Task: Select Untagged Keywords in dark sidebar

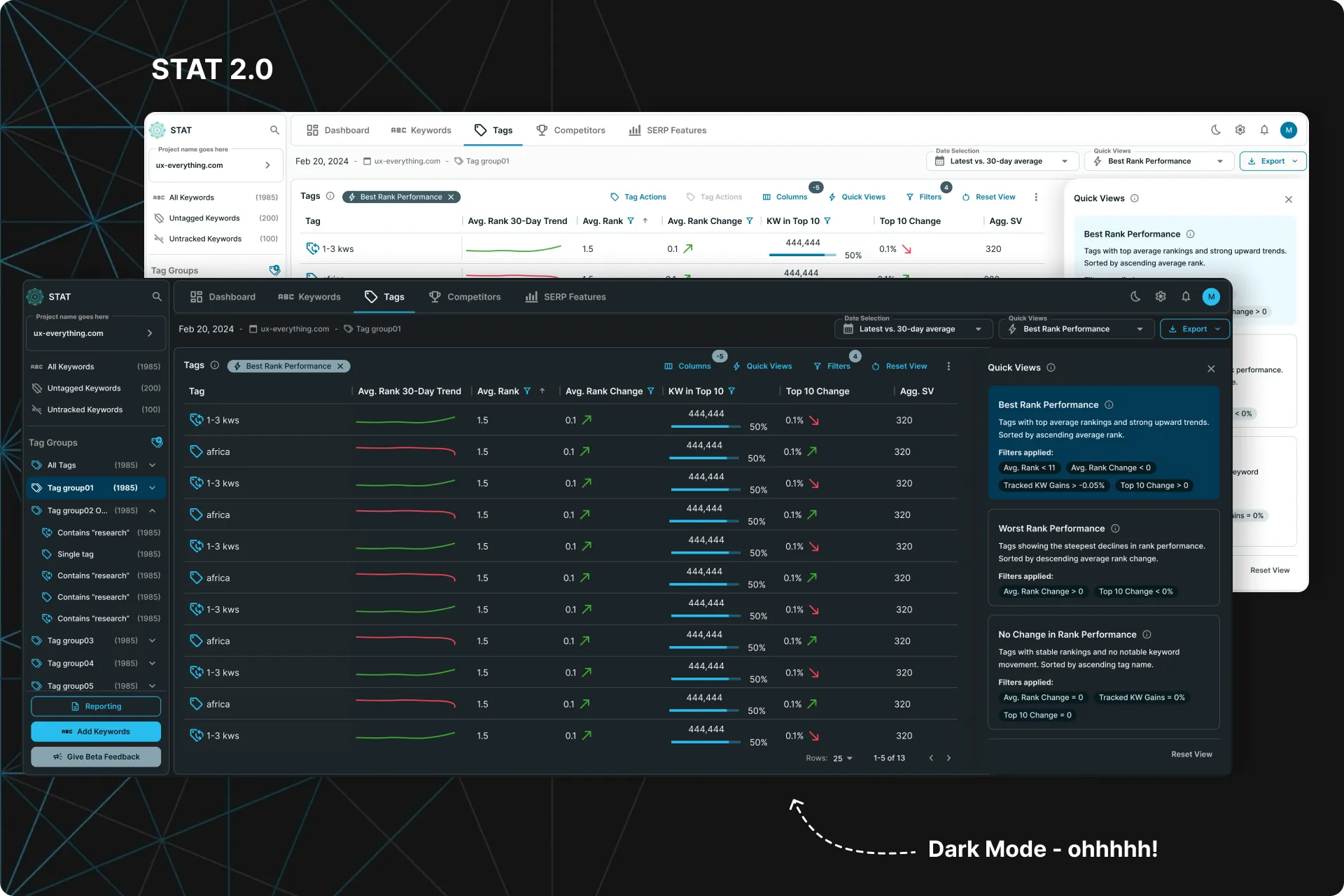Action: (x=95, y=388)
